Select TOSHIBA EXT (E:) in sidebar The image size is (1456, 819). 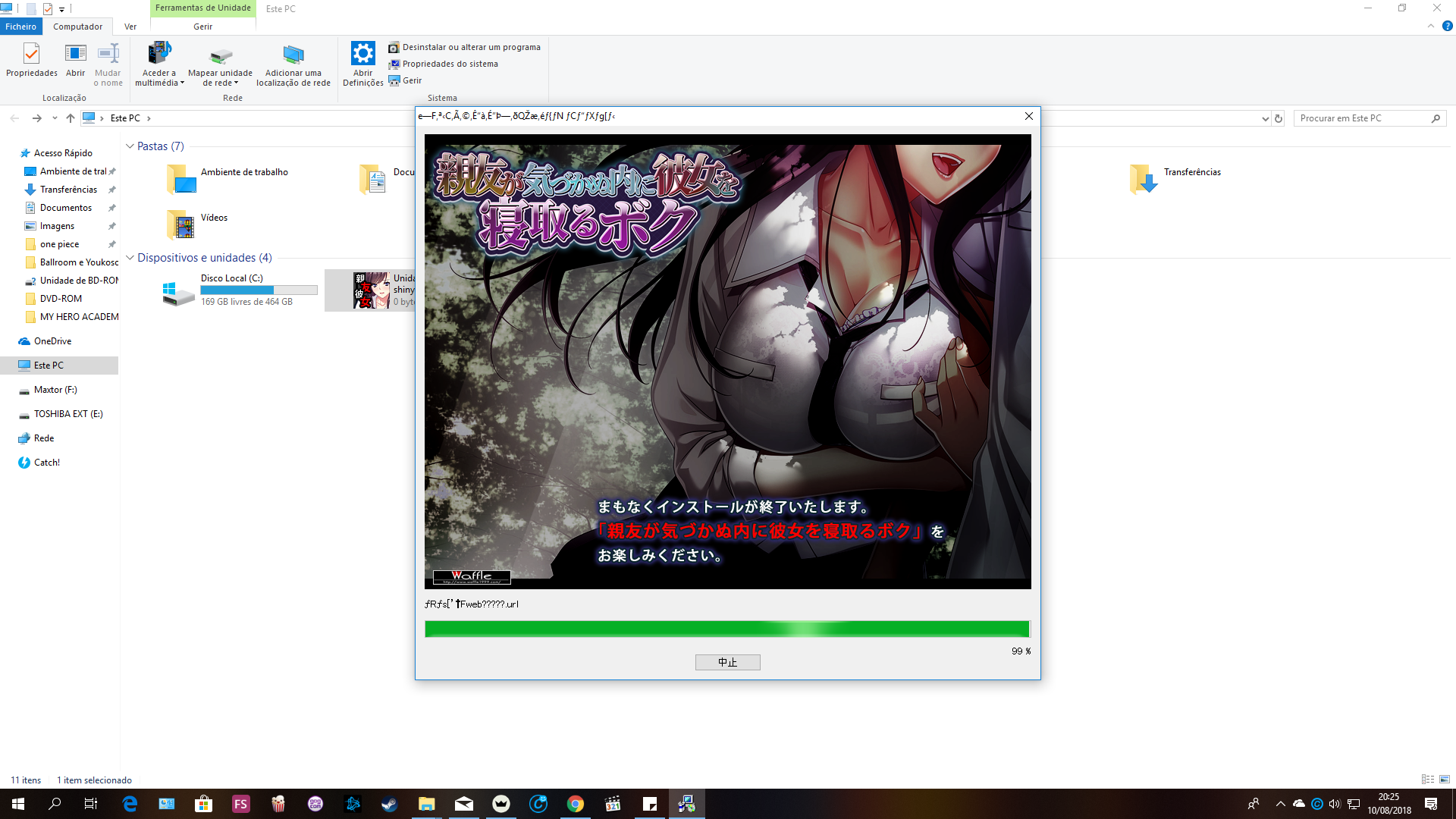[x=67, y=414]
